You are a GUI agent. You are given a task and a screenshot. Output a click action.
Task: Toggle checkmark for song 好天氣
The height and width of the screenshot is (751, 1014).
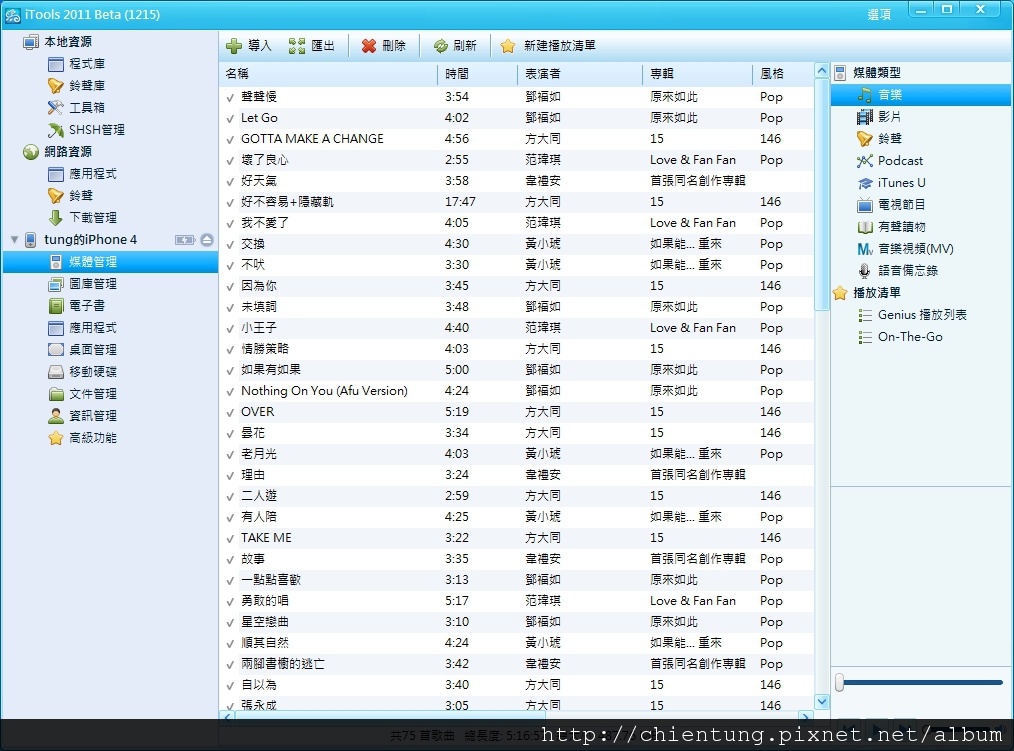(230, 181)
